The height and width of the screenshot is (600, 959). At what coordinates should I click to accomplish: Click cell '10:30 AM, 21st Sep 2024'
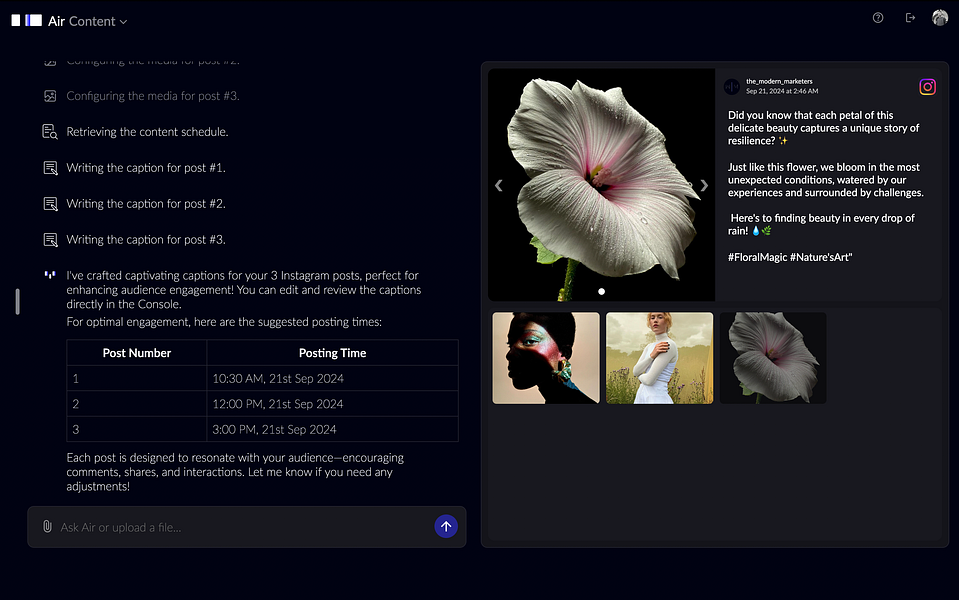coord(333,379)
